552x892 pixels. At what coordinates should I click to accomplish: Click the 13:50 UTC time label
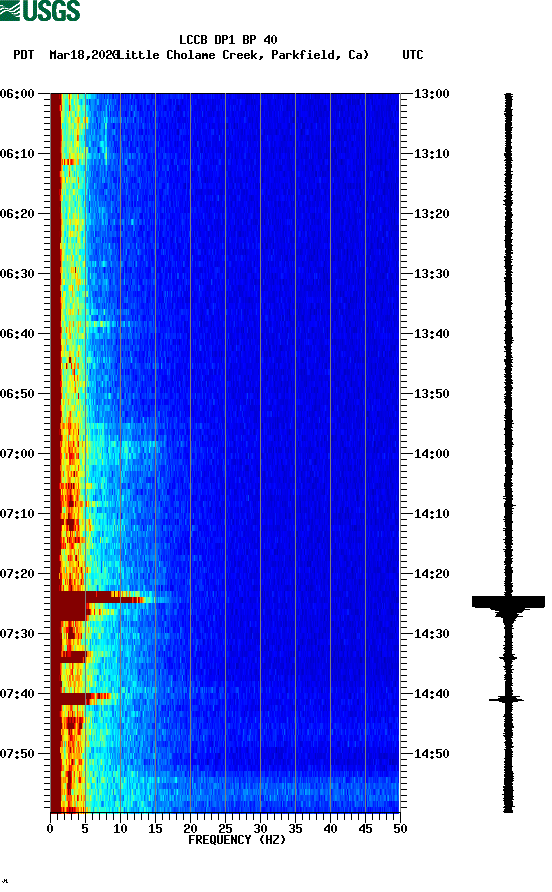[431, 394]
